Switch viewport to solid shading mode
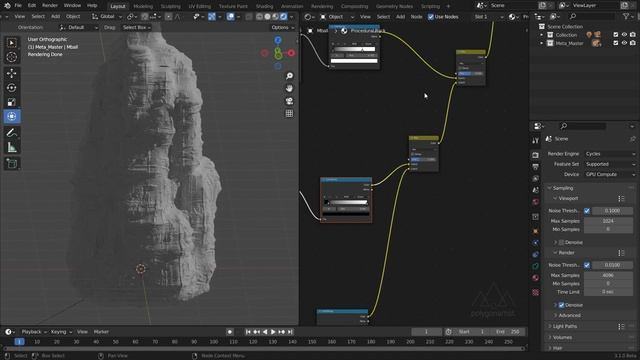 [x=267, y=17]
